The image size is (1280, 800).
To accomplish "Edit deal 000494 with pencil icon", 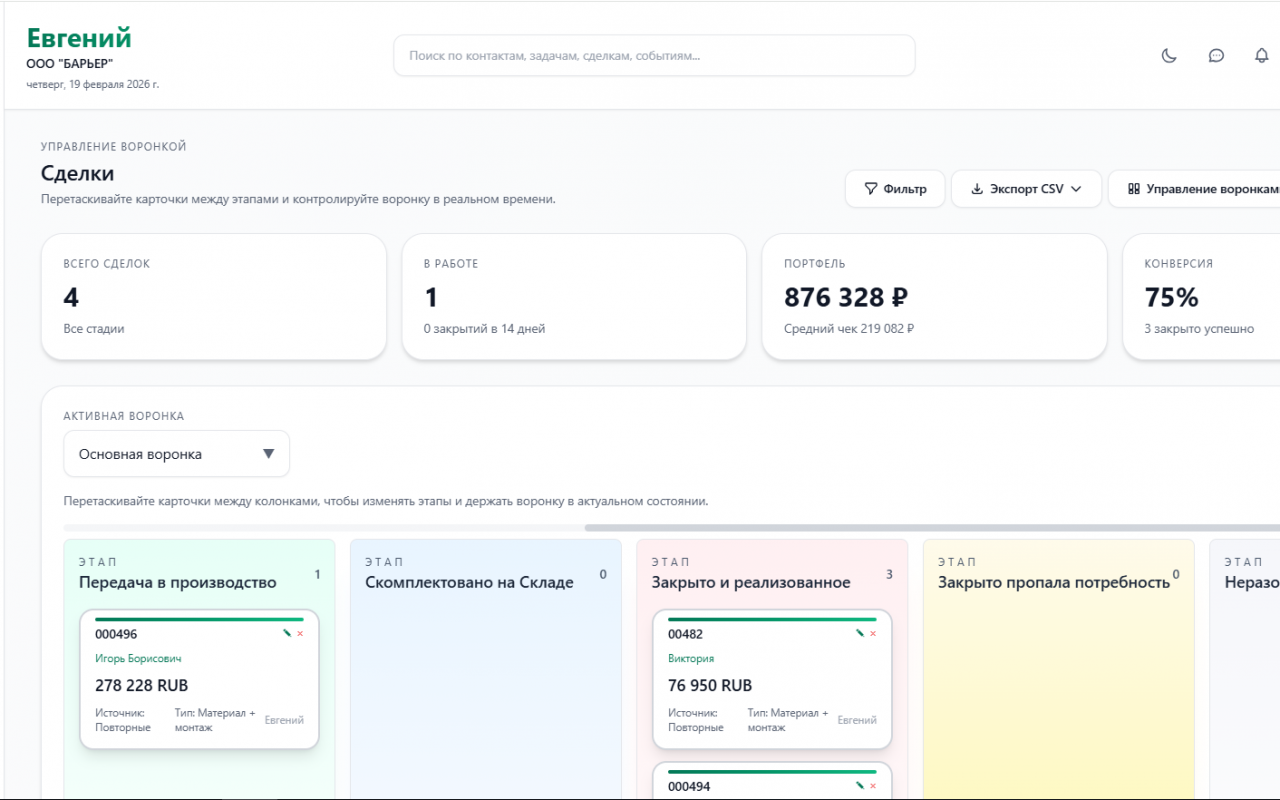I will (x=860, y=787).
